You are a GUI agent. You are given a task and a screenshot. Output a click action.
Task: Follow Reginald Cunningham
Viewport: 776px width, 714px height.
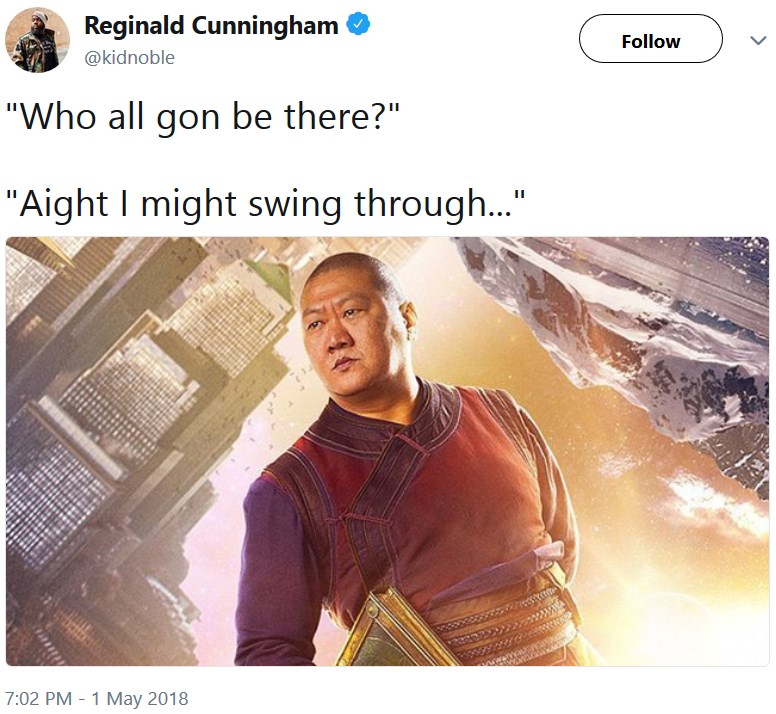[x=650, y=39]
